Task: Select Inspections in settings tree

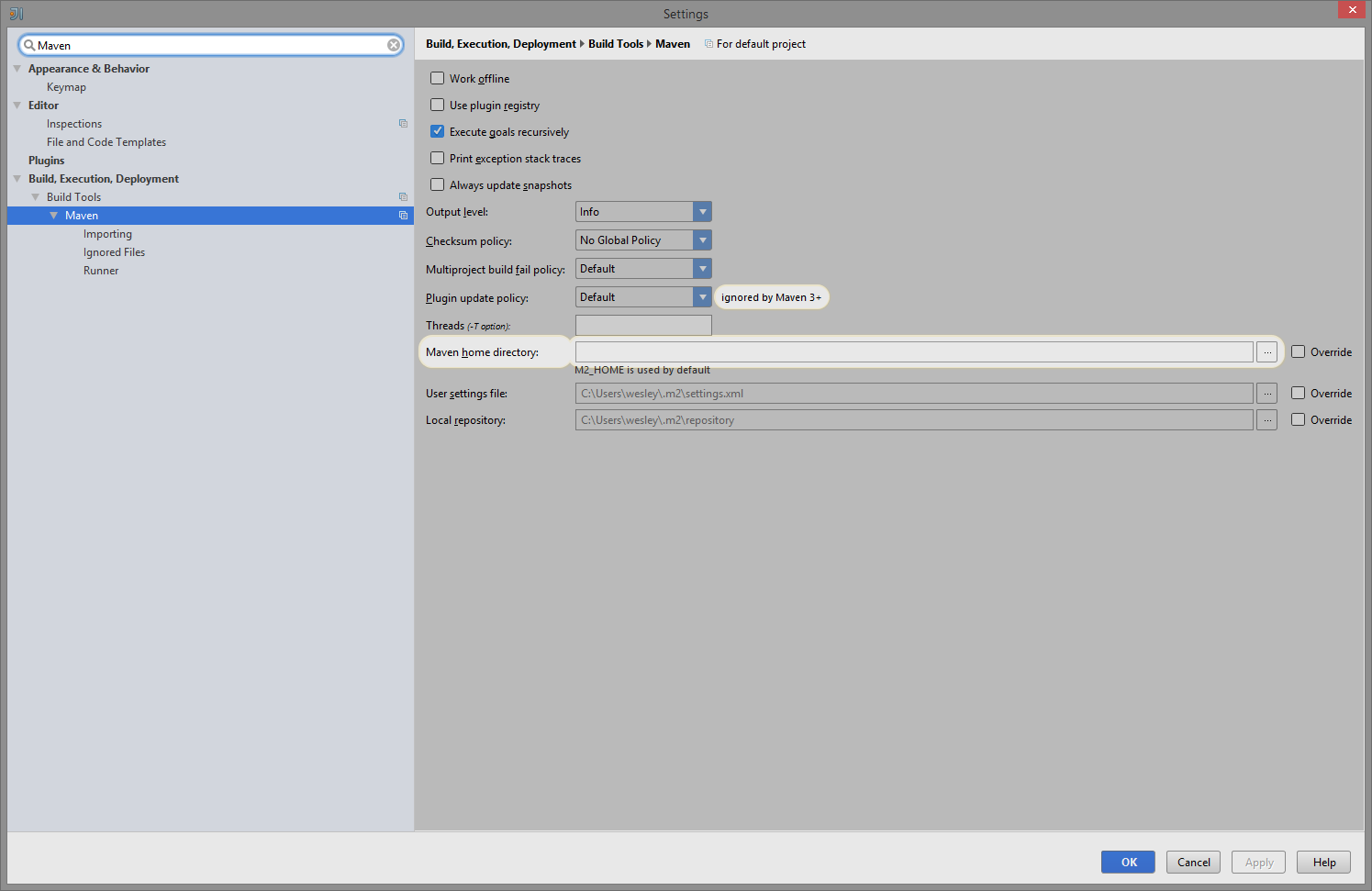Action: 74,124
